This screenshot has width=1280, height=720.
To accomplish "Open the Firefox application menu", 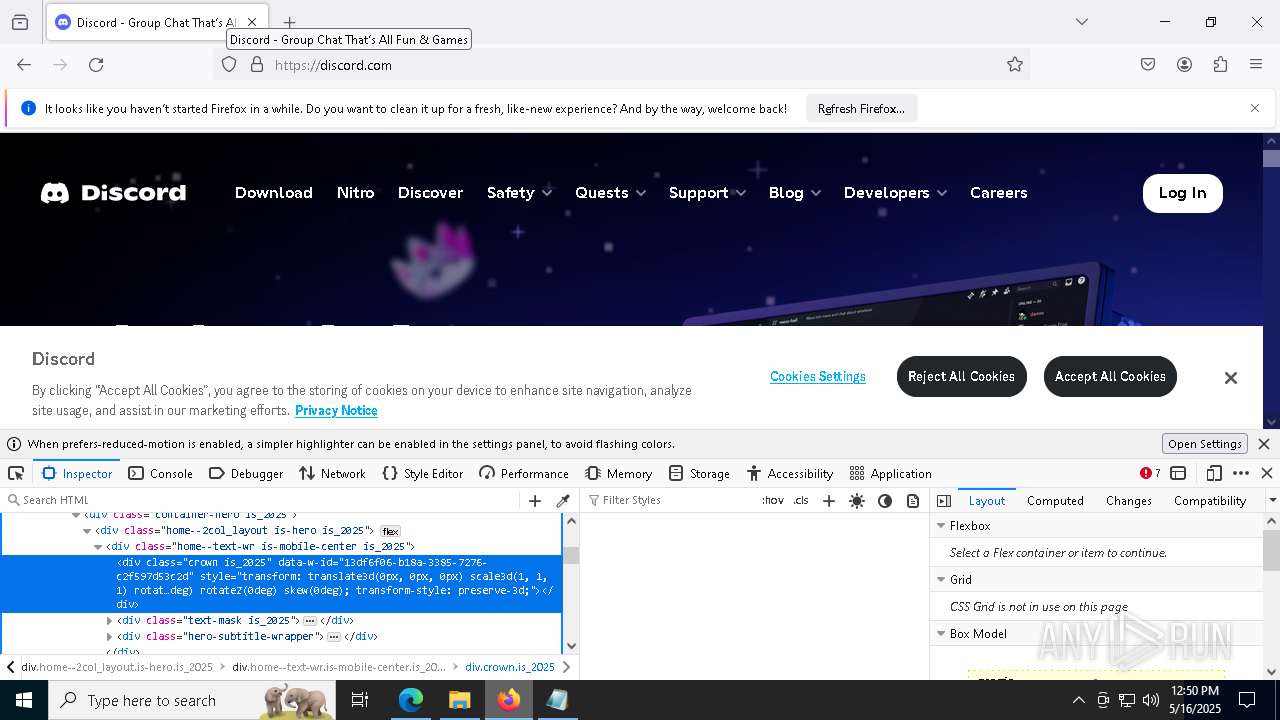I will coord(1256,65).
